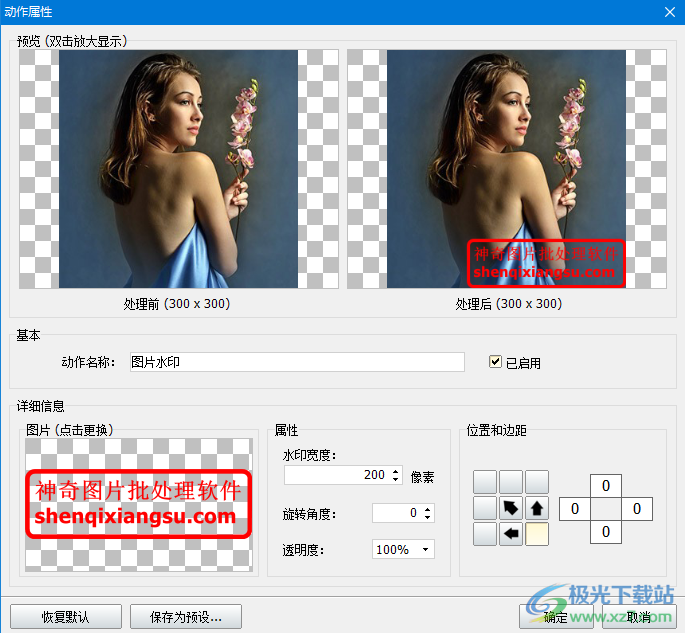Click the 旋转角度: label
Viewport: 685px width, 633px height.
(309, 514)
